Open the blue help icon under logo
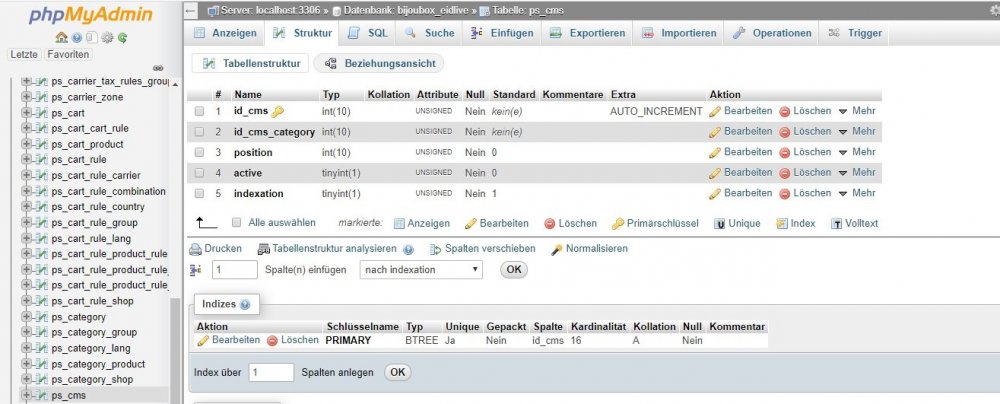The width and height of the screenshot is (1000, 404). (77, 38)
